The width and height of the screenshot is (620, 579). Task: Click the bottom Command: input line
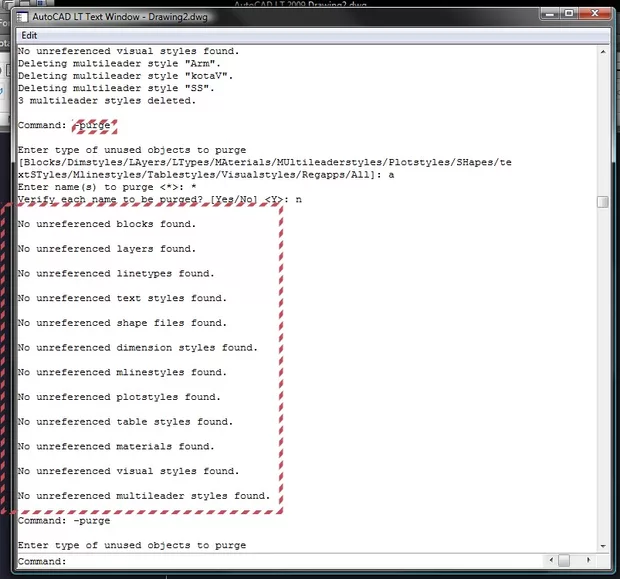(281, 561)
